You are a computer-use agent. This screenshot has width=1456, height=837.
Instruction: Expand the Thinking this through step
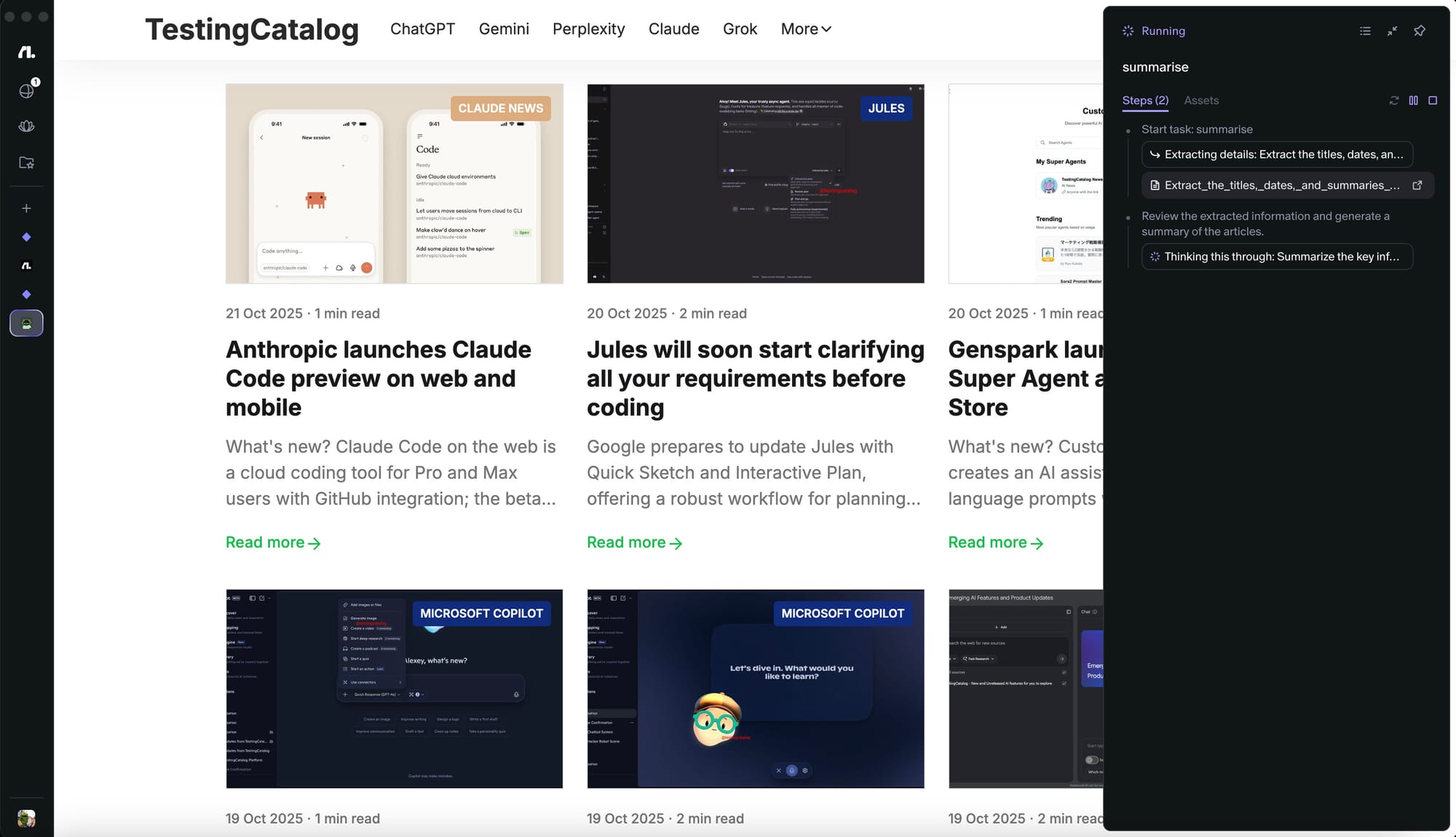pos(1277,257)
